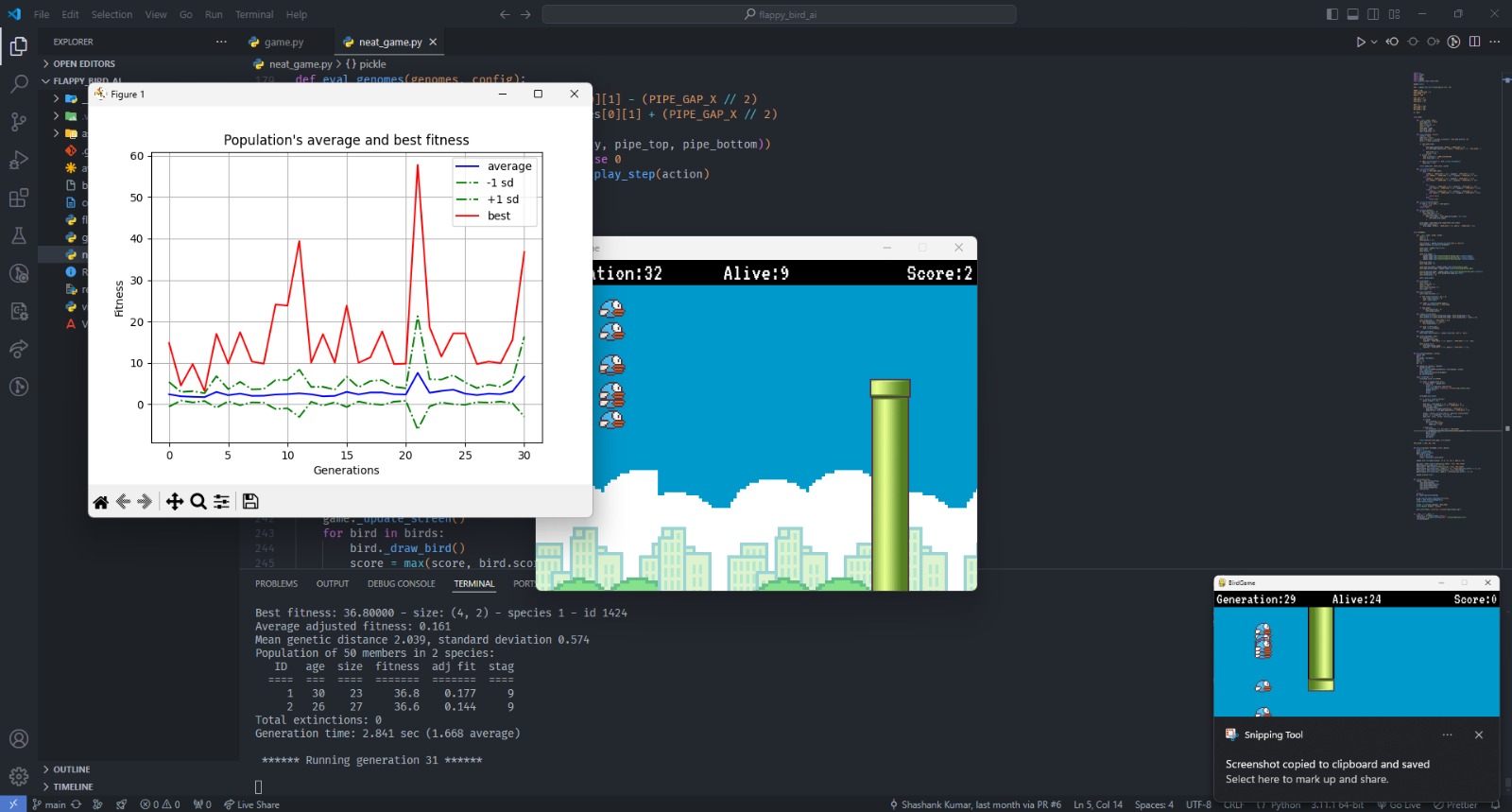Screen dimensions: 1512x812
Task: Dismiss the Snipping Tool notification
Action: click(1479, 734)
